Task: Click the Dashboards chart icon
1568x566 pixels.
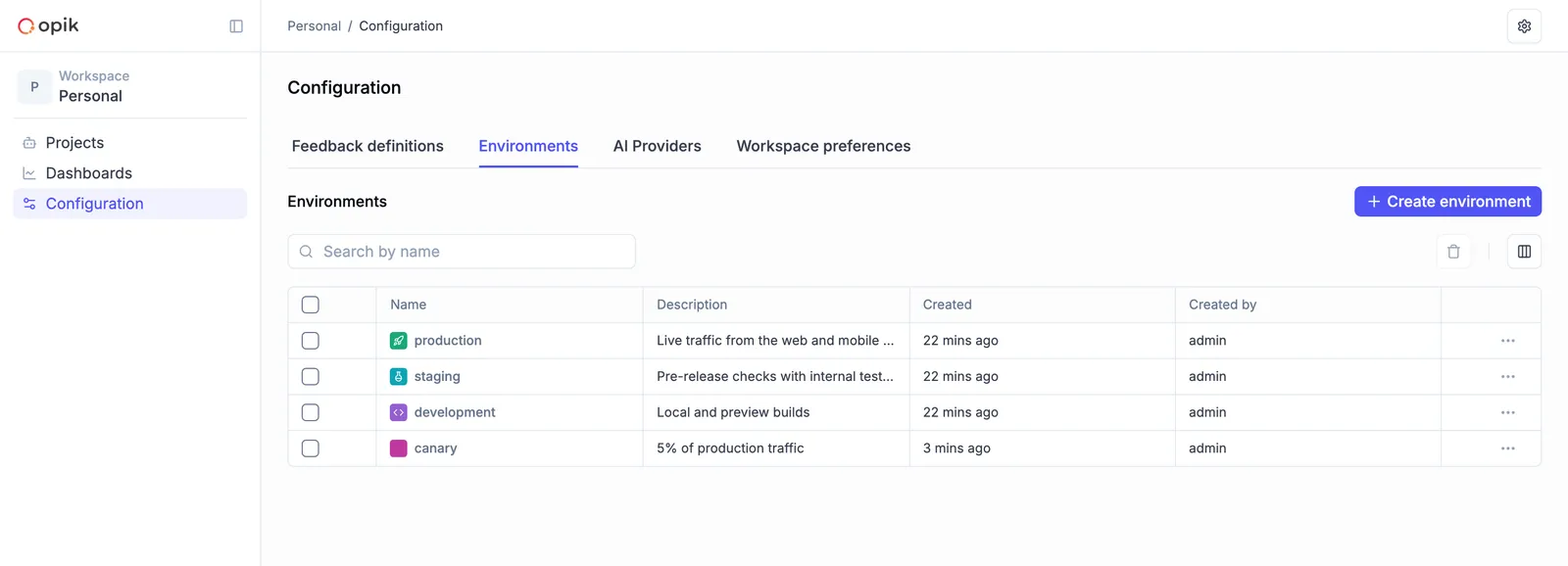Action: point(29,173)
